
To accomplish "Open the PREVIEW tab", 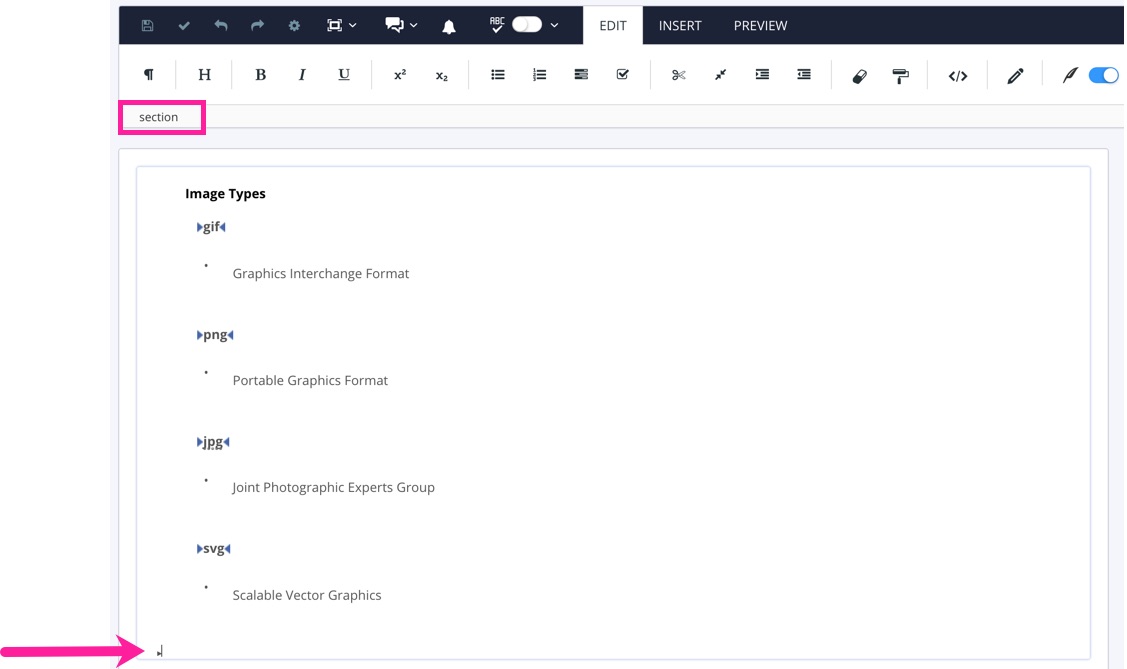I will 760,25.
